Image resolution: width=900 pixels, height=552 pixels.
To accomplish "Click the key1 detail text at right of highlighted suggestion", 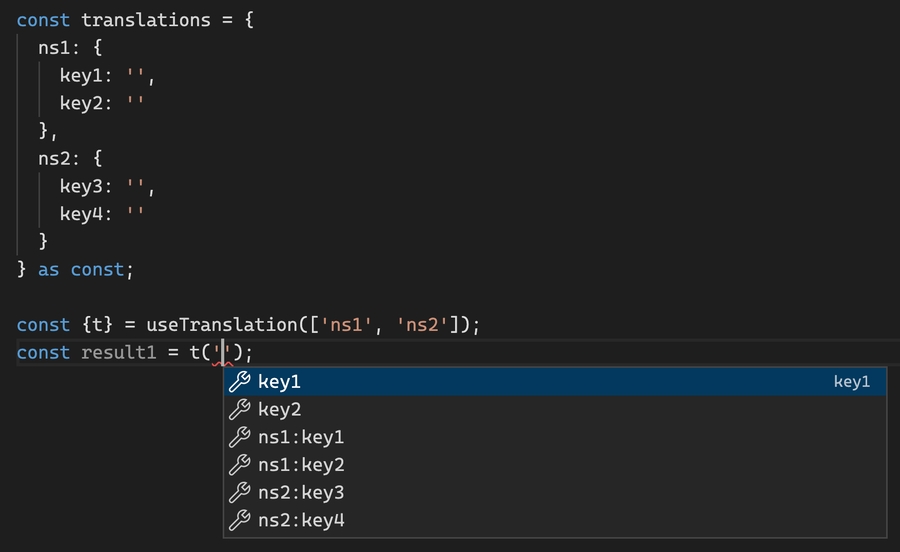I will point(852,382).
